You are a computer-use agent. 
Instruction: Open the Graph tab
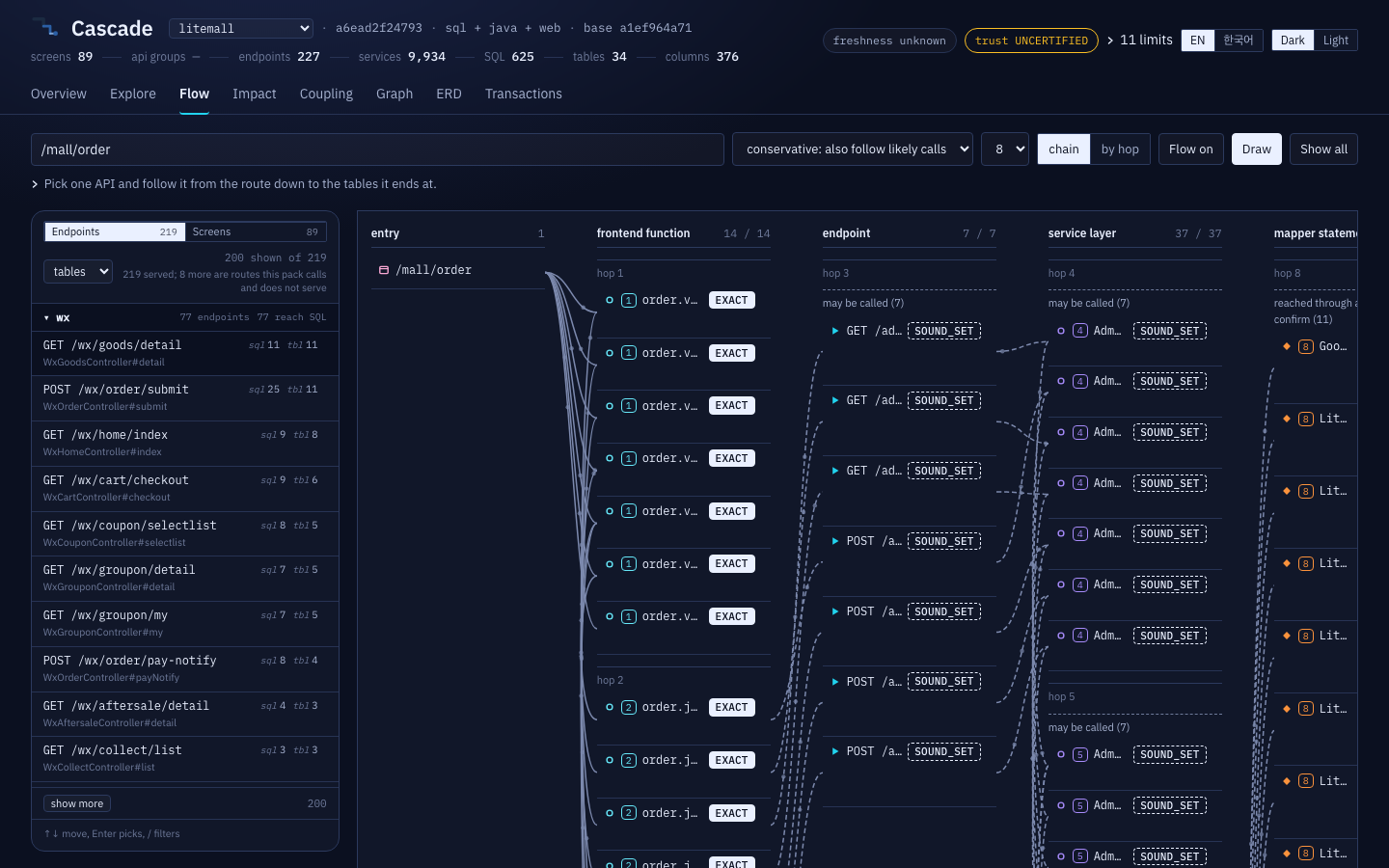click(395, 94)
